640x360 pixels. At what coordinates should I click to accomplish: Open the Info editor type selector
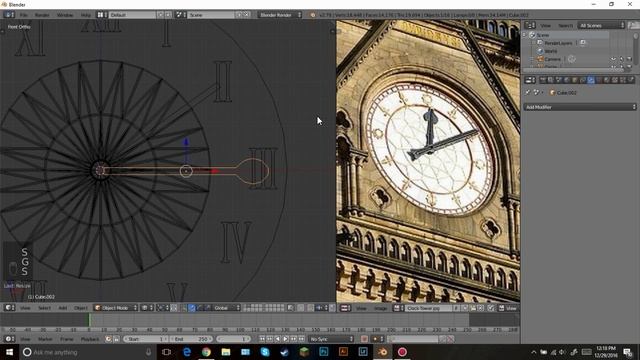(9, 15)
